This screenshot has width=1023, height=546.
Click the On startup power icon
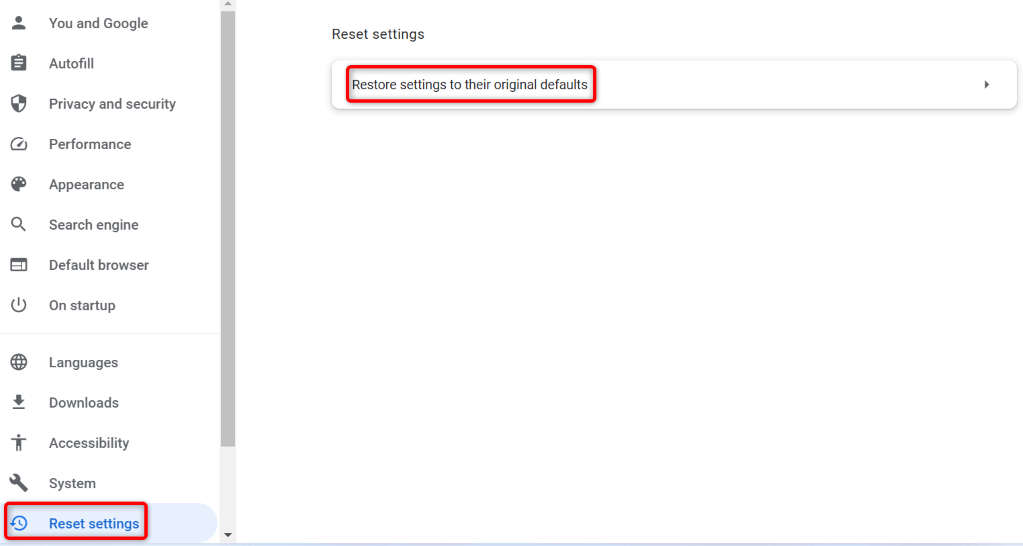coord(18,305)
